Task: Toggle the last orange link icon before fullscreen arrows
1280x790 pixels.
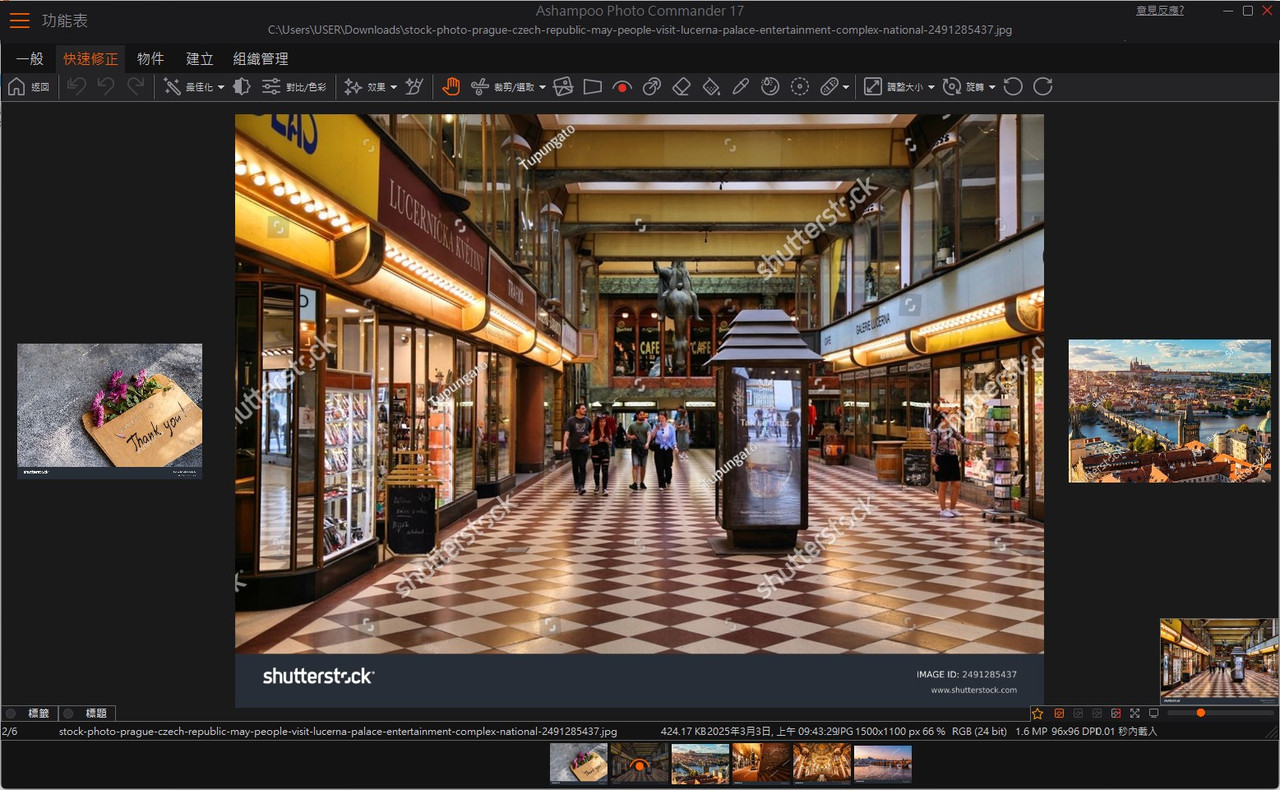Action: (x=1116, y=713)
